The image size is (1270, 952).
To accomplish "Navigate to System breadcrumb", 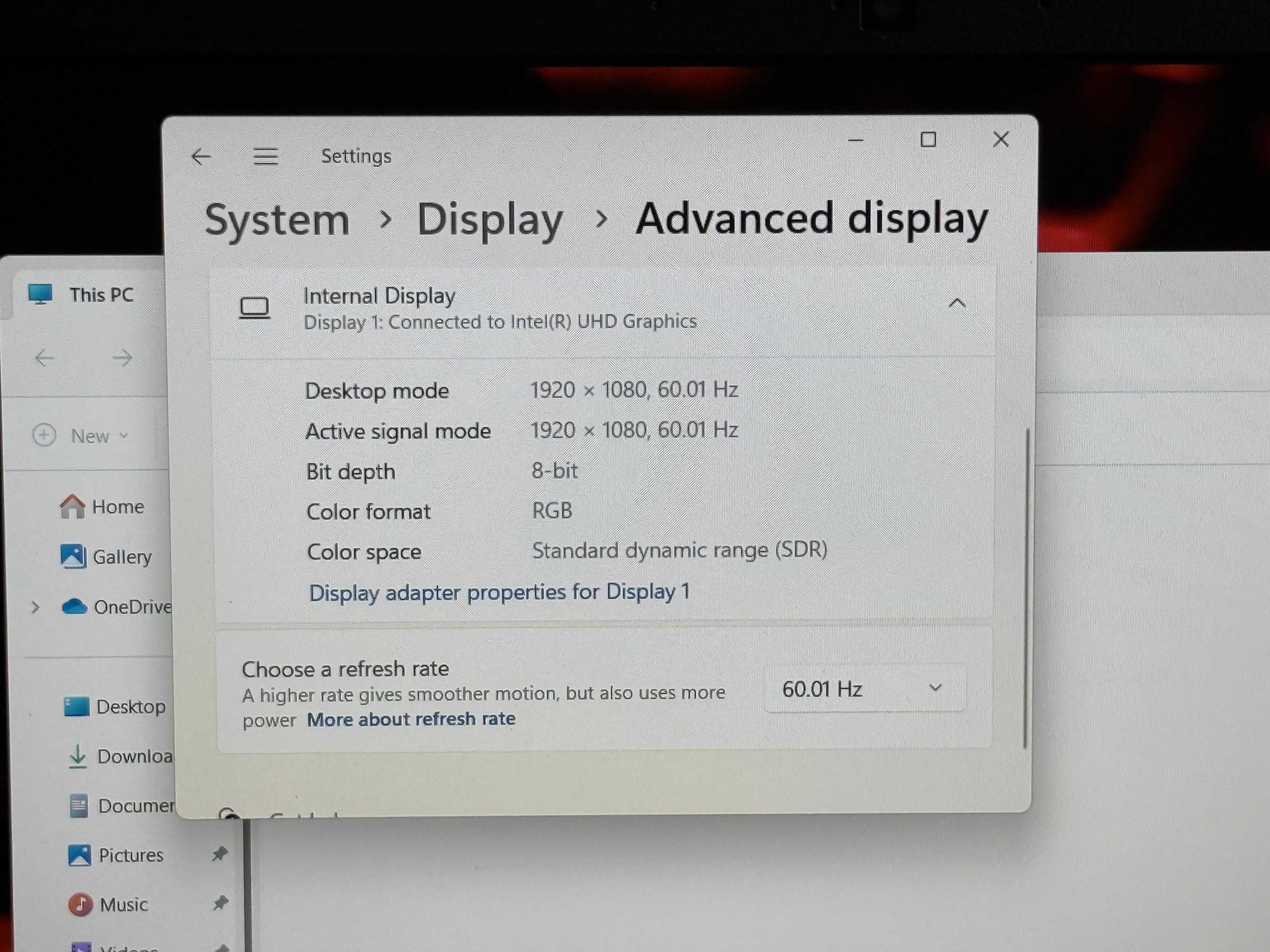I will tap(277, 220).
